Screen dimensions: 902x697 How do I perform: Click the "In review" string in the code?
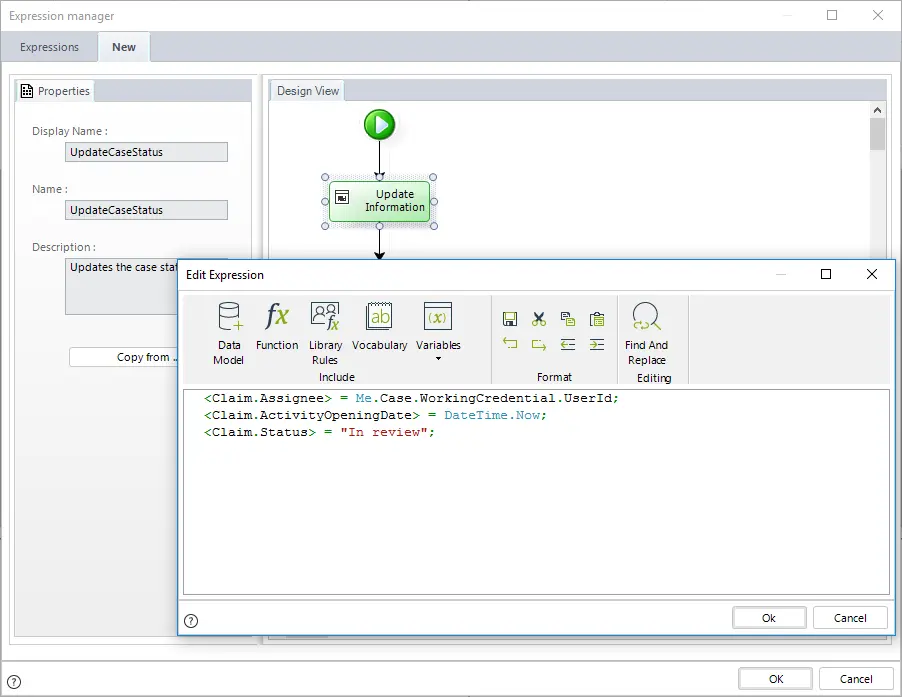[x=384, y=432]
